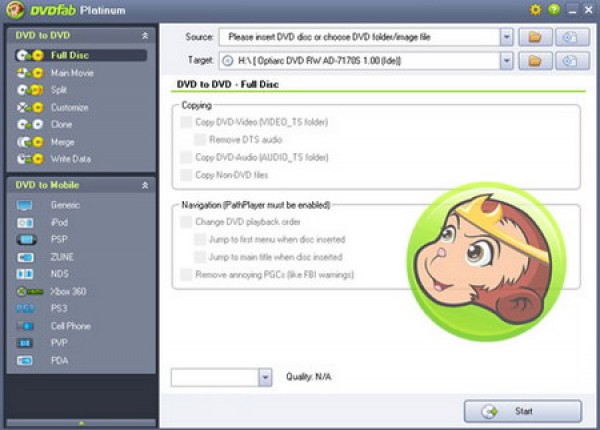600x430 pixels.
Task: Close the DVDFab window
Action: (x=589, y=10)
